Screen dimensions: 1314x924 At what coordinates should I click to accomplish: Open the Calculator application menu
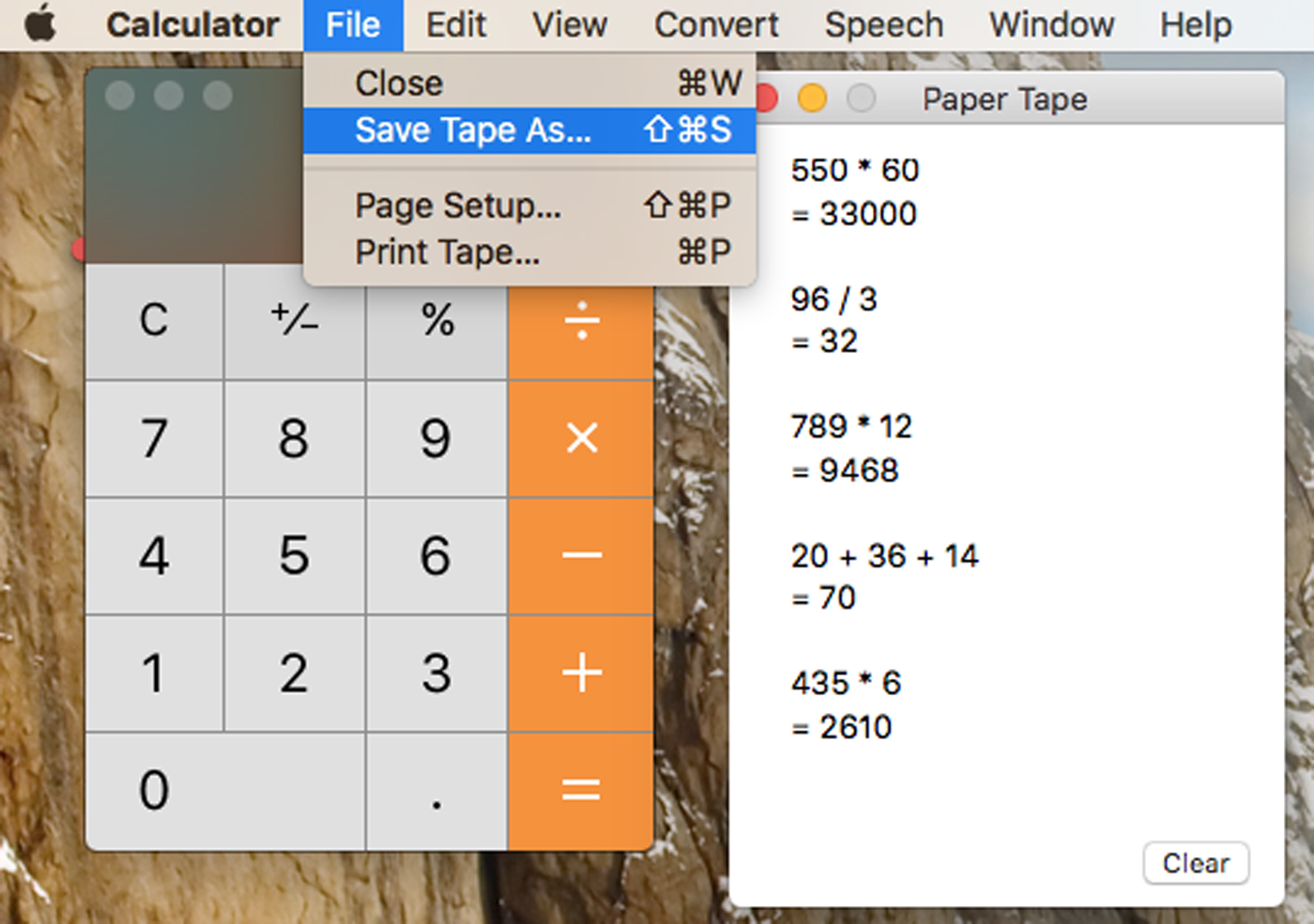click(192, 24)
